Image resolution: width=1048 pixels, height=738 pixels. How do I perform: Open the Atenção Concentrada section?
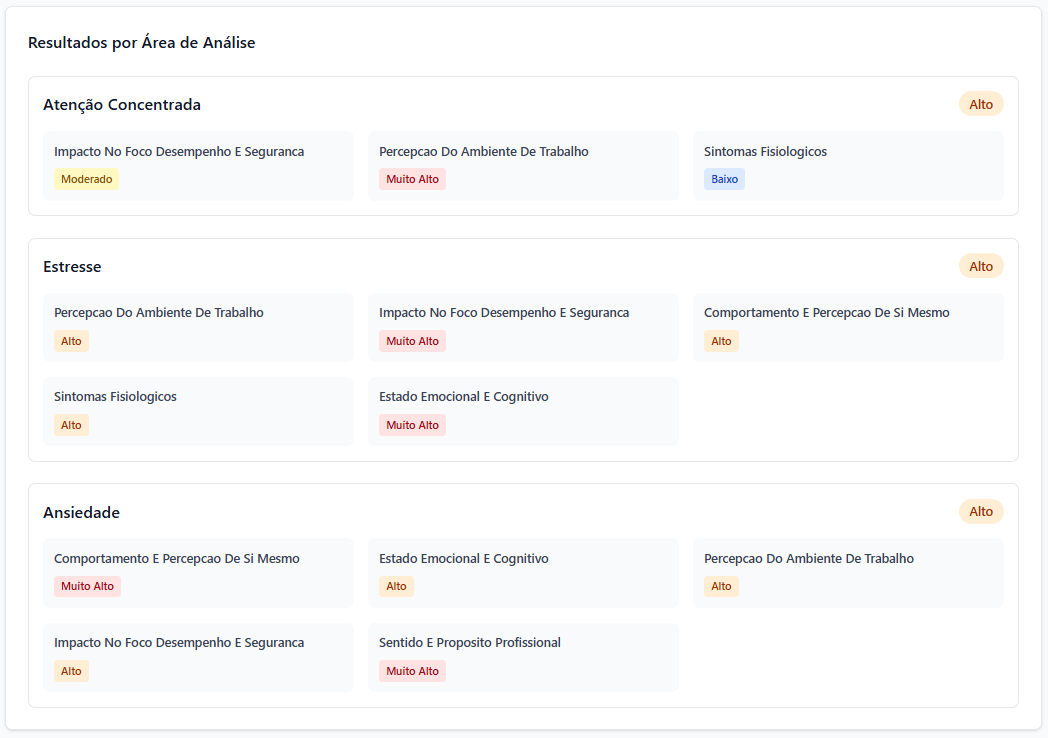point(122,104)
